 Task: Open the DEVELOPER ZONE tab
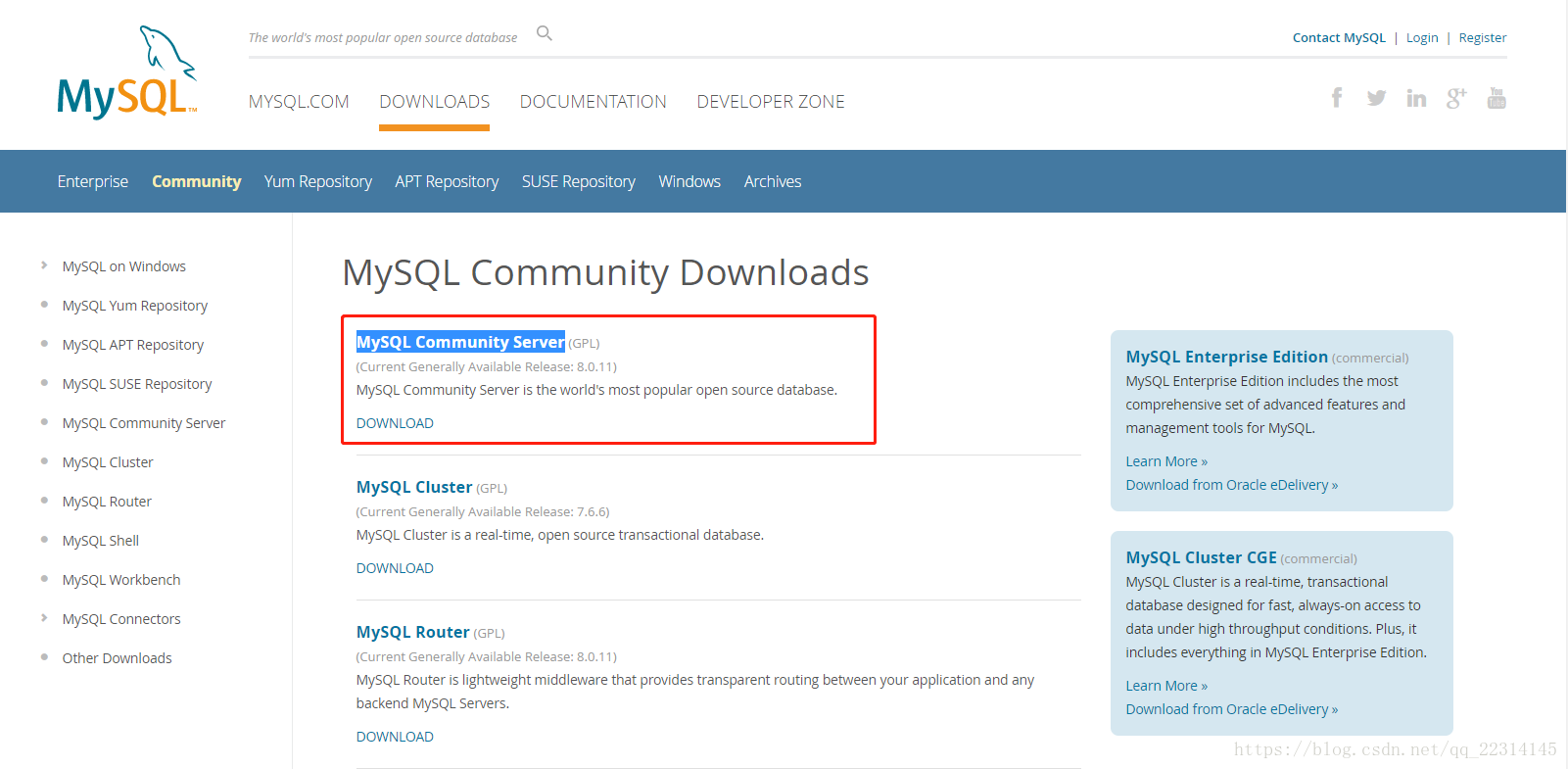coord(771,102)
